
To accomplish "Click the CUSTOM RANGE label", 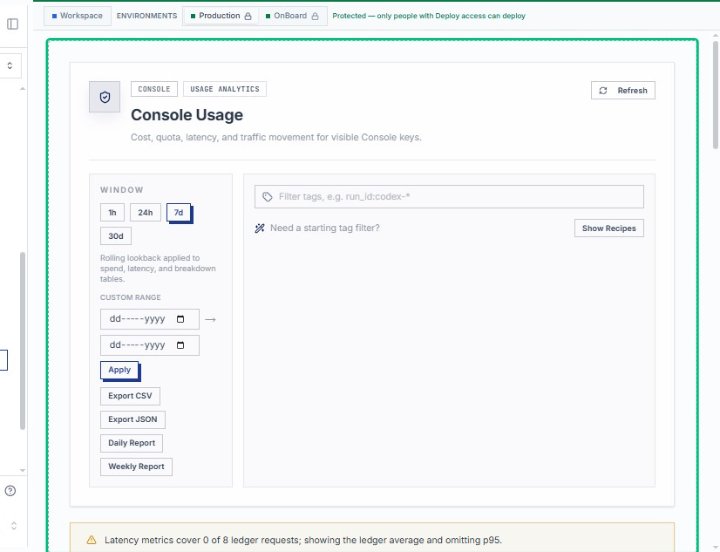I will pyautogui.click(x=130, y=298).
